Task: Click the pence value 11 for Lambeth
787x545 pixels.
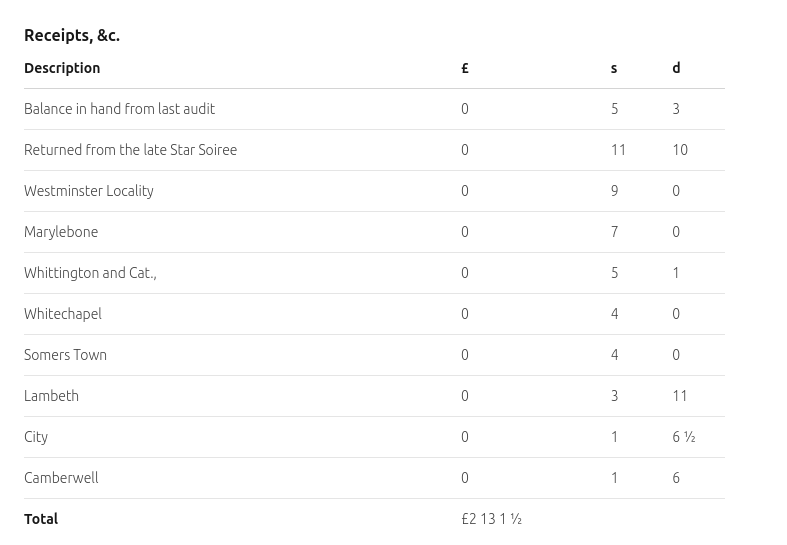Action: [x=680, y=396]
